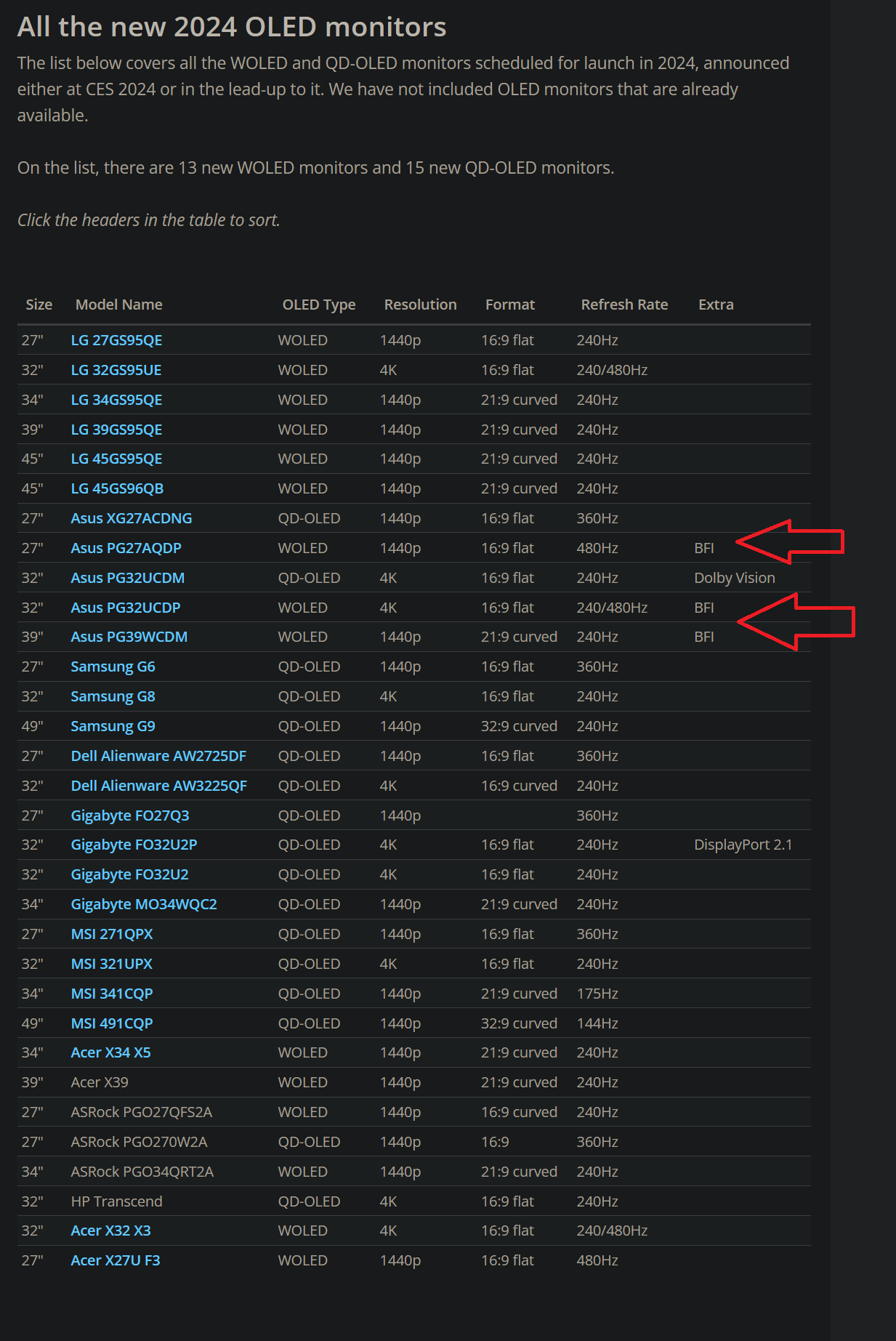Open the LG 34GS95QE link
The image size is (896, 1341).
click(x=116, y=400)
